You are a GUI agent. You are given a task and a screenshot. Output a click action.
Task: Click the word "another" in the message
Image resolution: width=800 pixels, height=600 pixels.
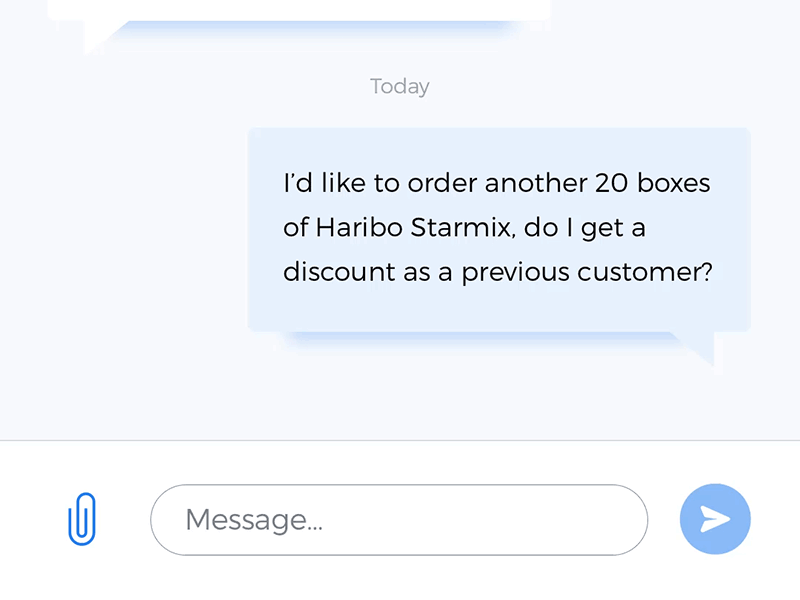[535, 184]
